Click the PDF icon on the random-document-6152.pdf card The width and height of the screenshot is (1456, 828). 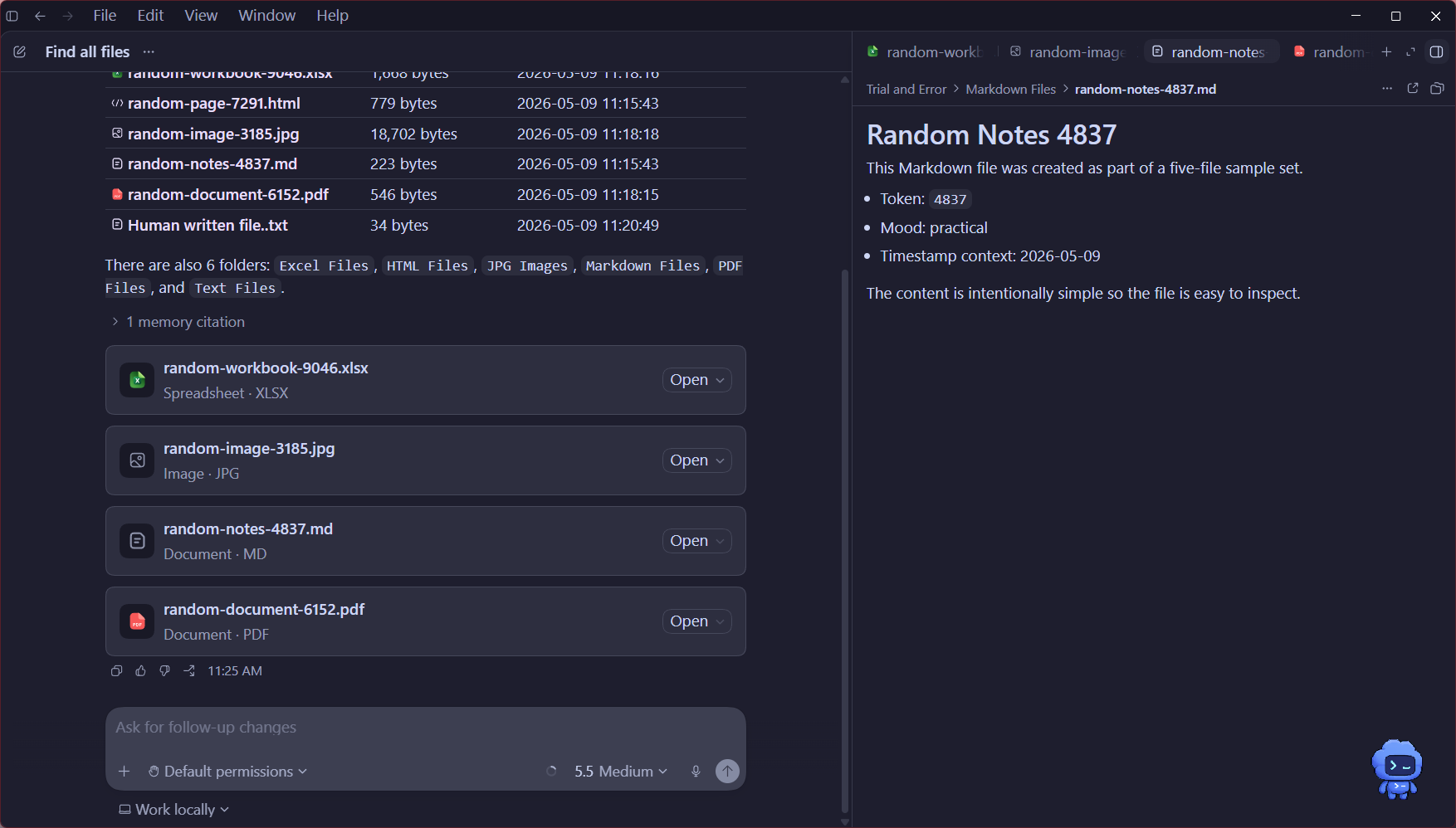137,621
